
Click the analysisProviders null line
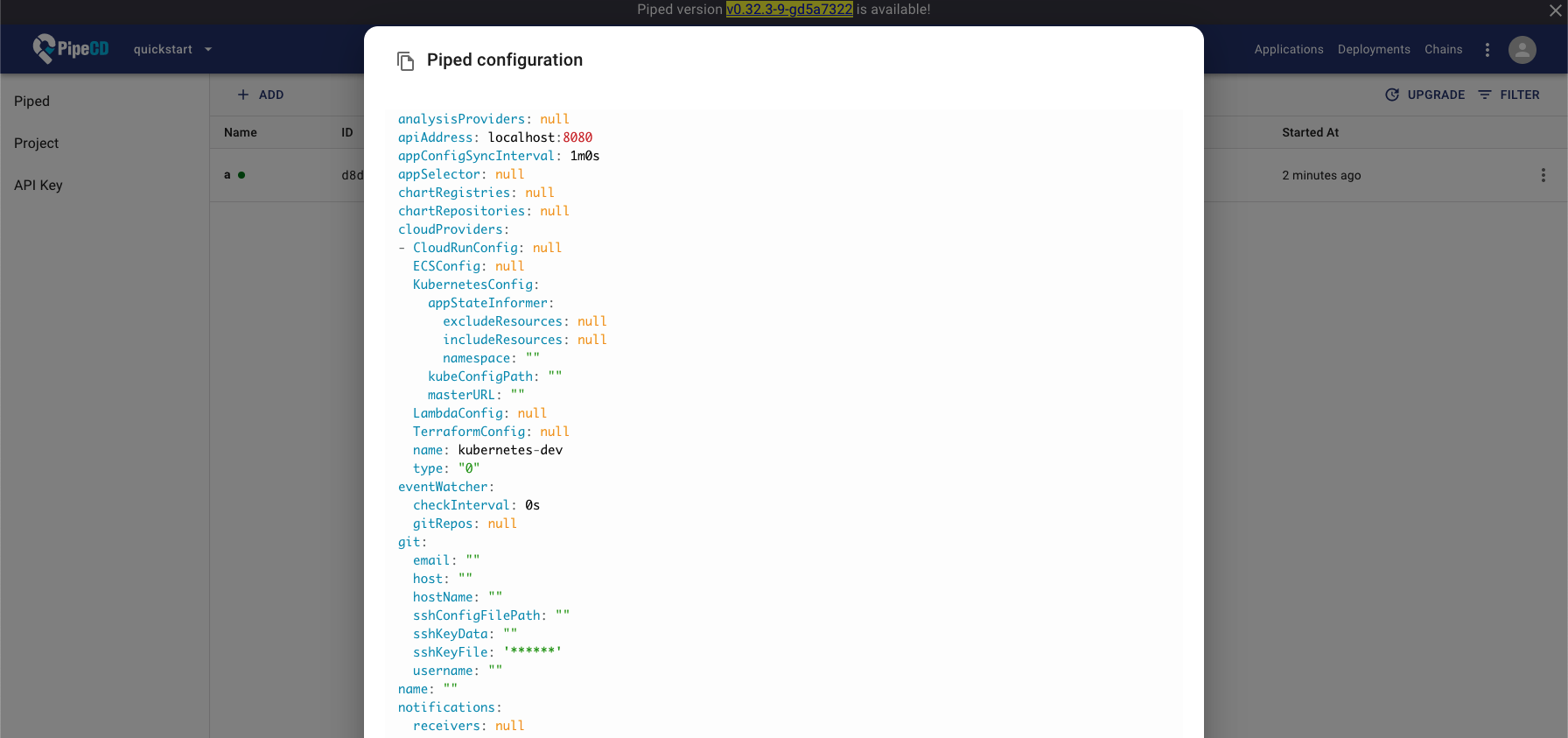tap(484, 119)
